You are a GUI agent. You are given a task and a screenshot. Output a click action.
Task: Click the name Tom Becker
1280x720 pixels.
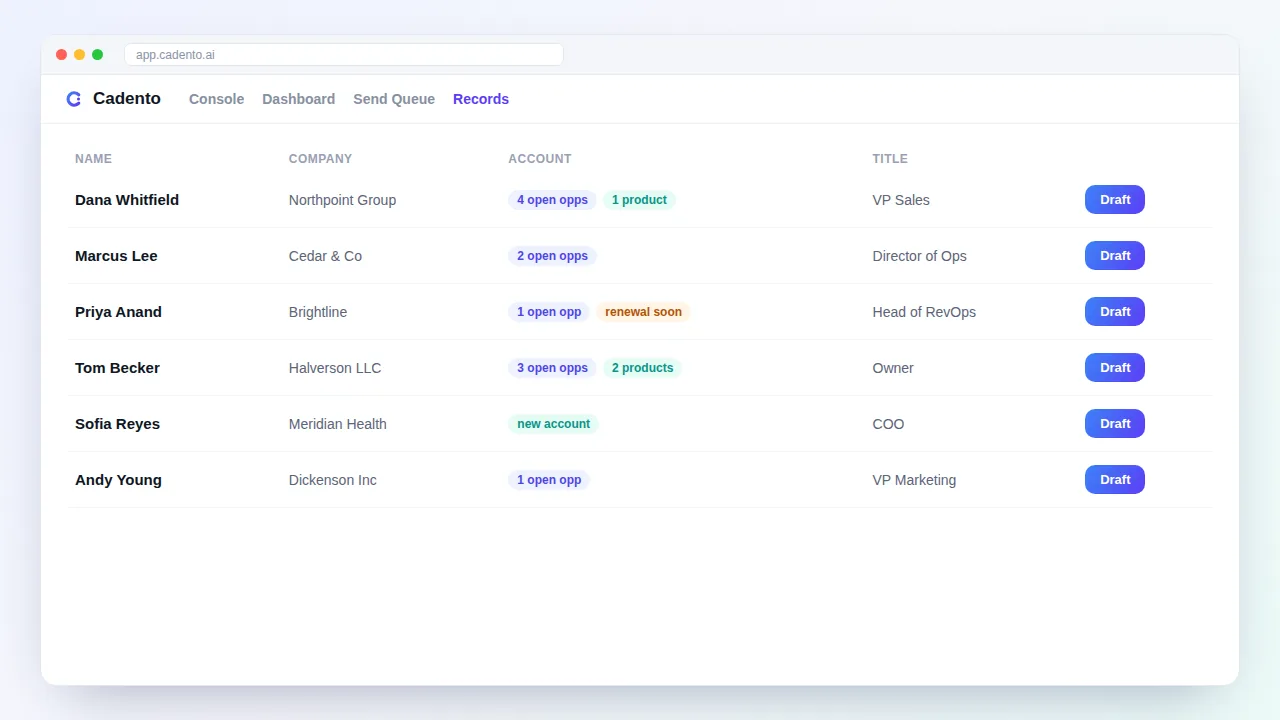pyautogui.click(x=117, y=368)
